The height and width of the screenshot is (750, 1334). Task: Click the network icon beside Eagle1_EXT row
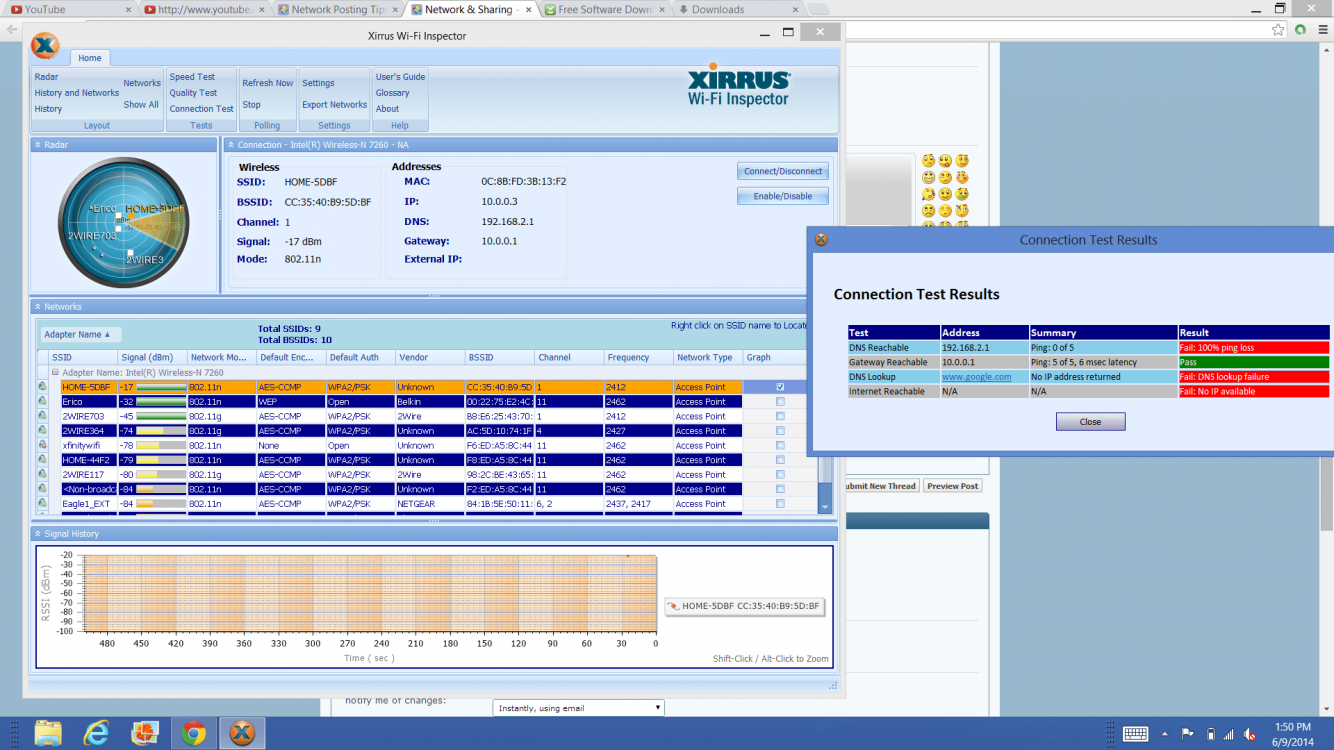pos(43,504)
